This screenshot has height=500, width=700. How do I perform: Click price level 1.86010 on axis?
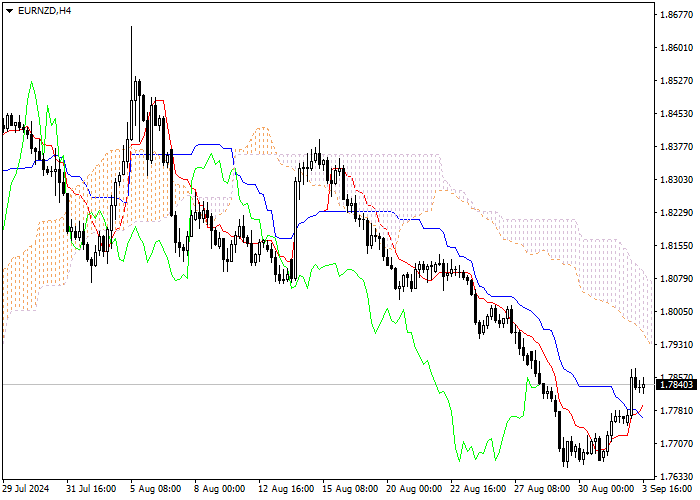[677, 48]
